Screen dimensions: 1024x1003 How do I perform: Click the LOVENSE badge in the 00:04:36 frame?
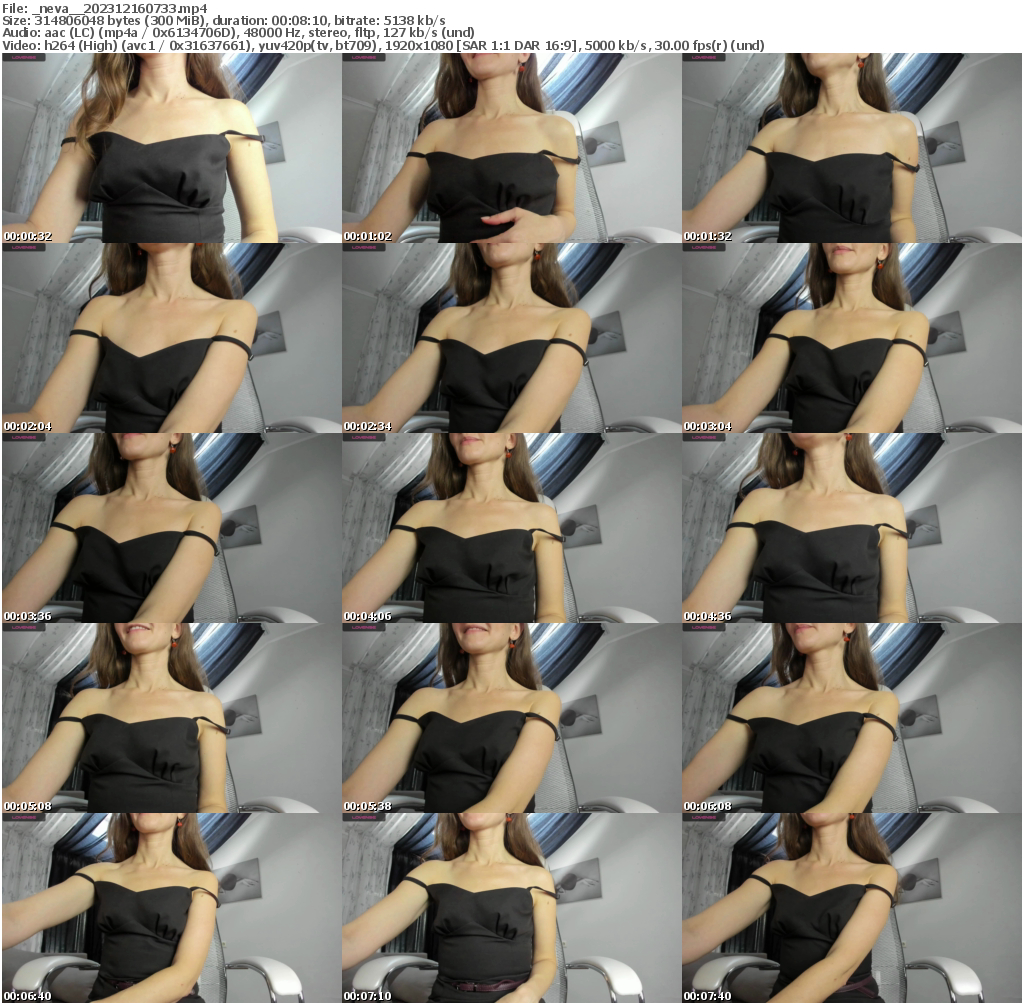[704, 435]
